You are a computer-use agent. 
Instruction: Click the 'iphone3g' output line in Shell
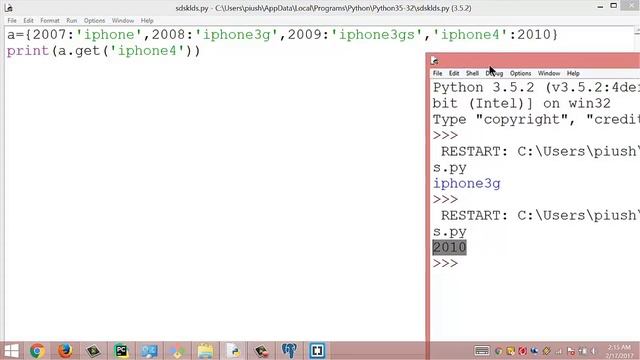(x=467, y=184)
